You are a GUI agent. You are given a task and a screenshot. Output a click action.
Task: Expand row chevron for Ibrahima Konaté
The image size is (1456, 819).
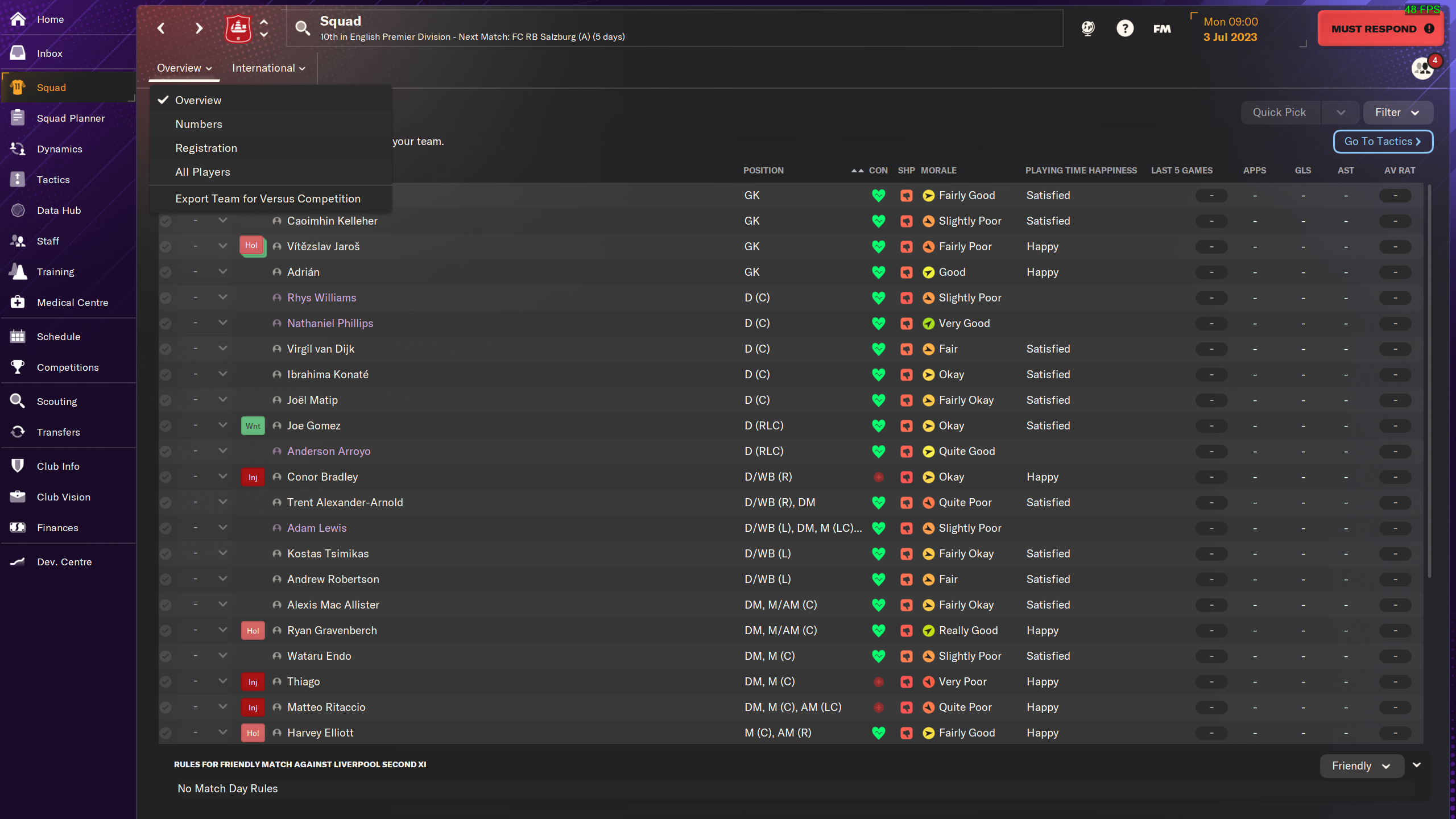[x=223, y=374]
